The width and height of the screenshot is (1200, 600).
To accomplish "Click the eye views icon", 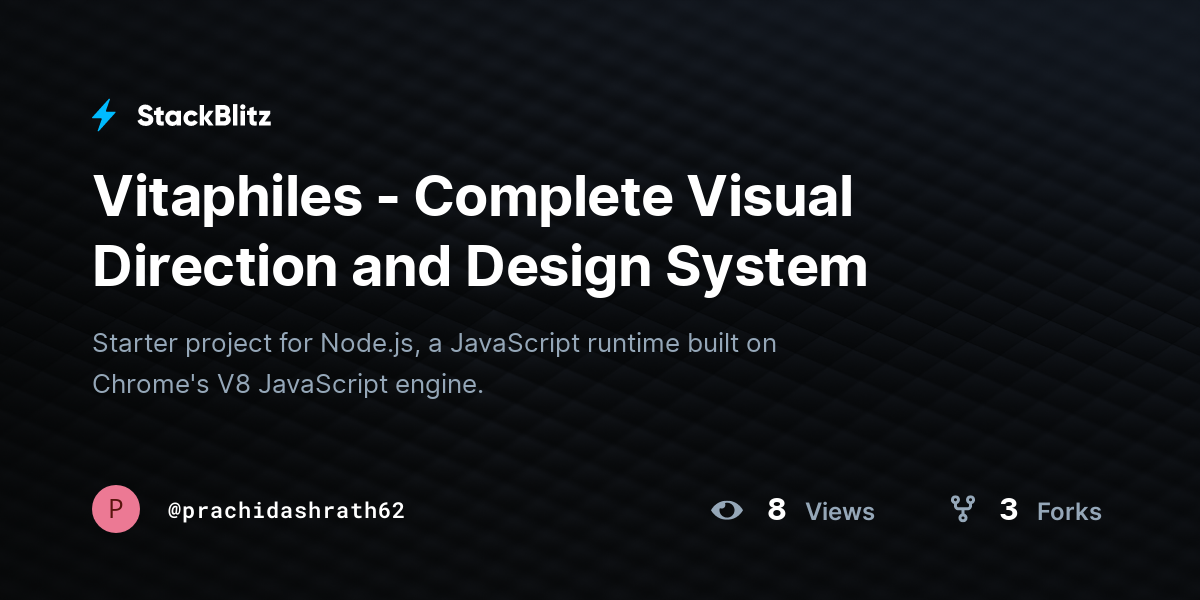I will tap(727, 511).
